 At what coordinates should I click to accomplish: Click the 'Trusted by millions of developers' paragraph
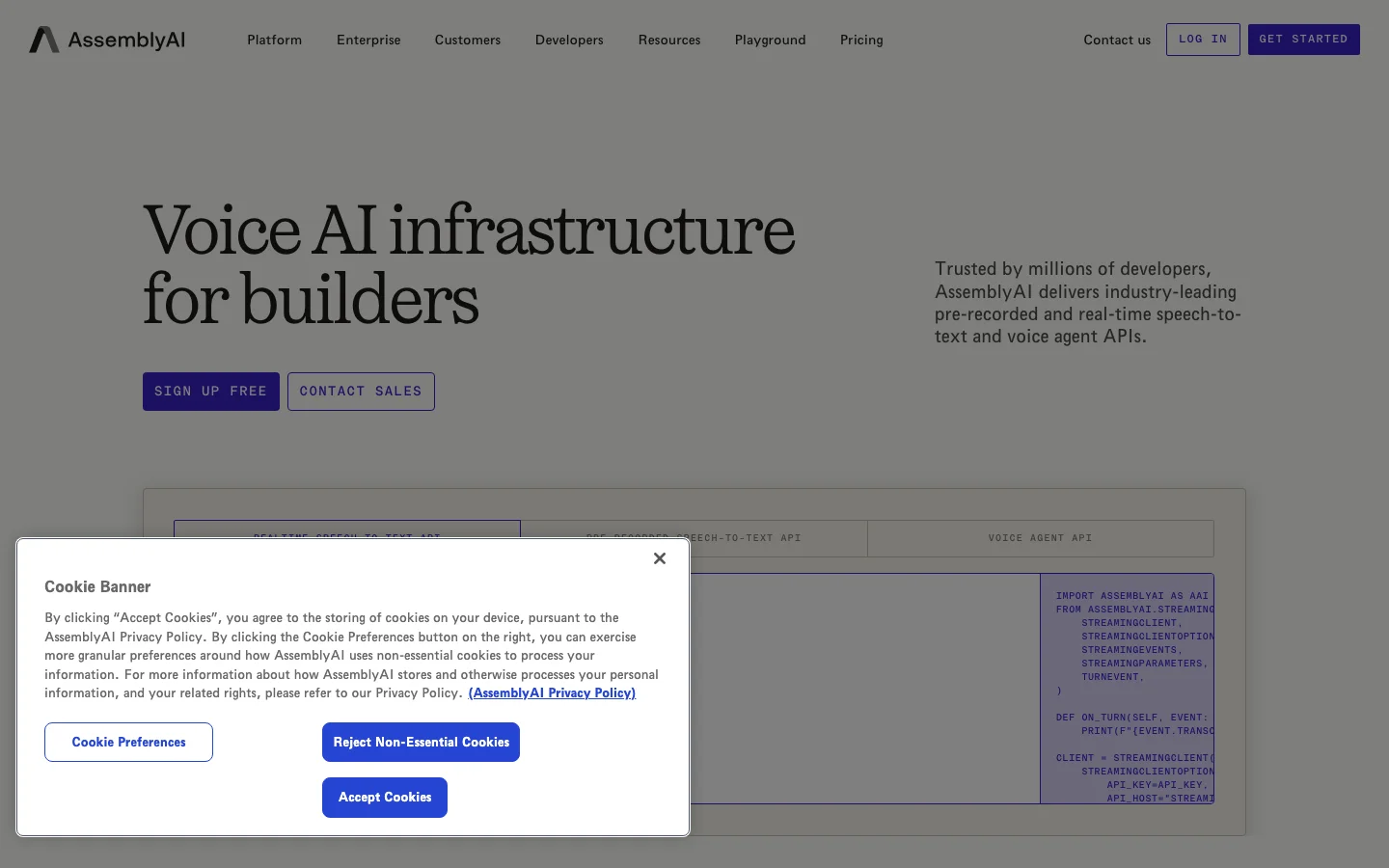point(1088,303)
